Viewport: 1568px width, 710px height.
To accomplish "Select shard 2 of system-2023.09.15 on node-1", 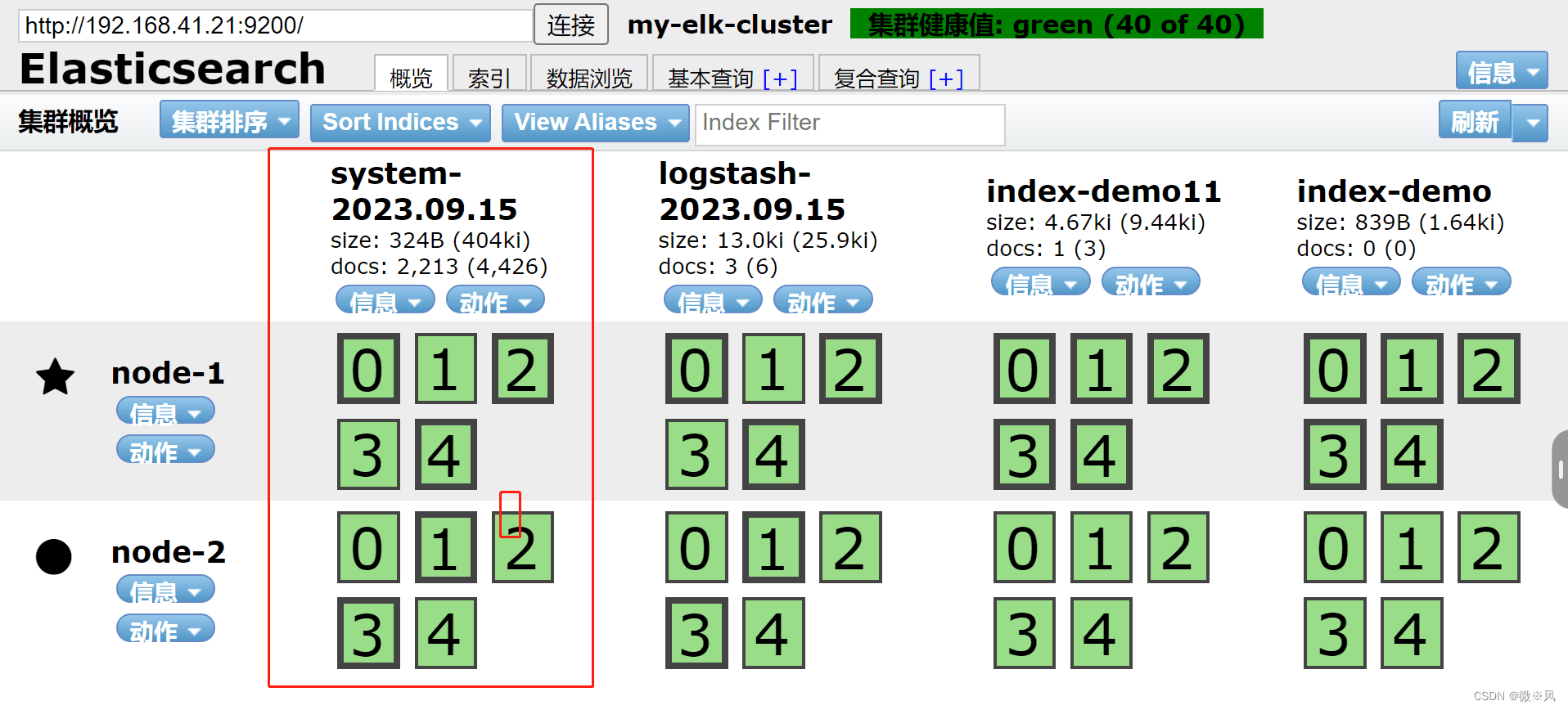I will 522,369.
